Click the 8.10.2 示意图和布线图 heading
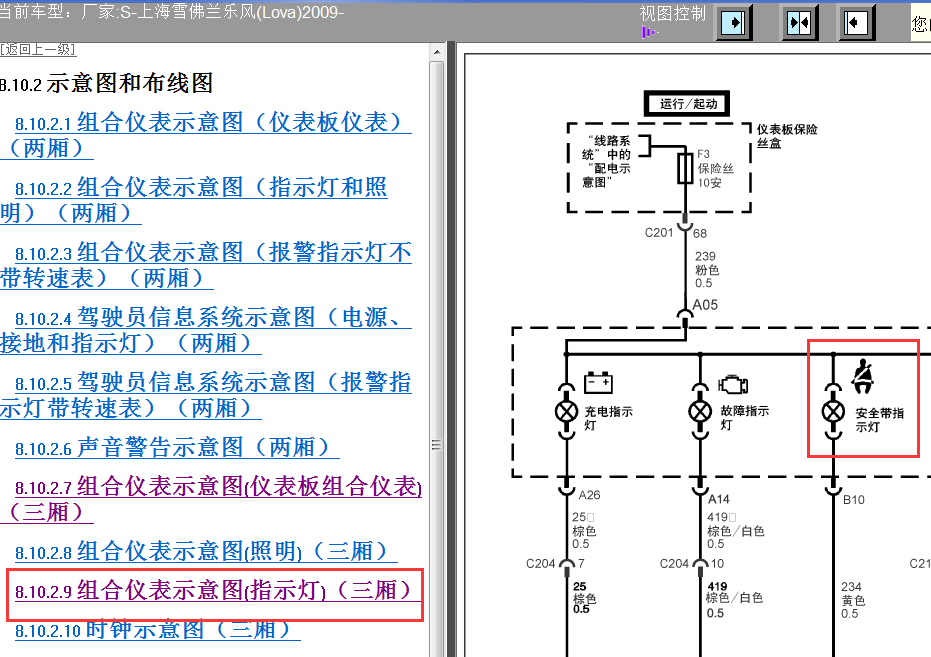931x657 pixels. (x=107, y=83)
